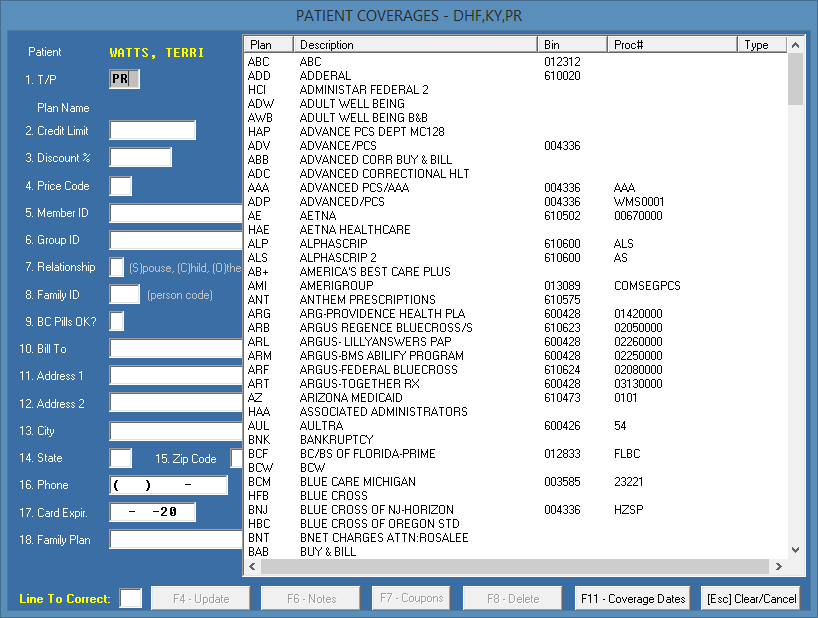Click the Bin column header
This screenshot has height=618, width=818.
(x=573, y=45)
